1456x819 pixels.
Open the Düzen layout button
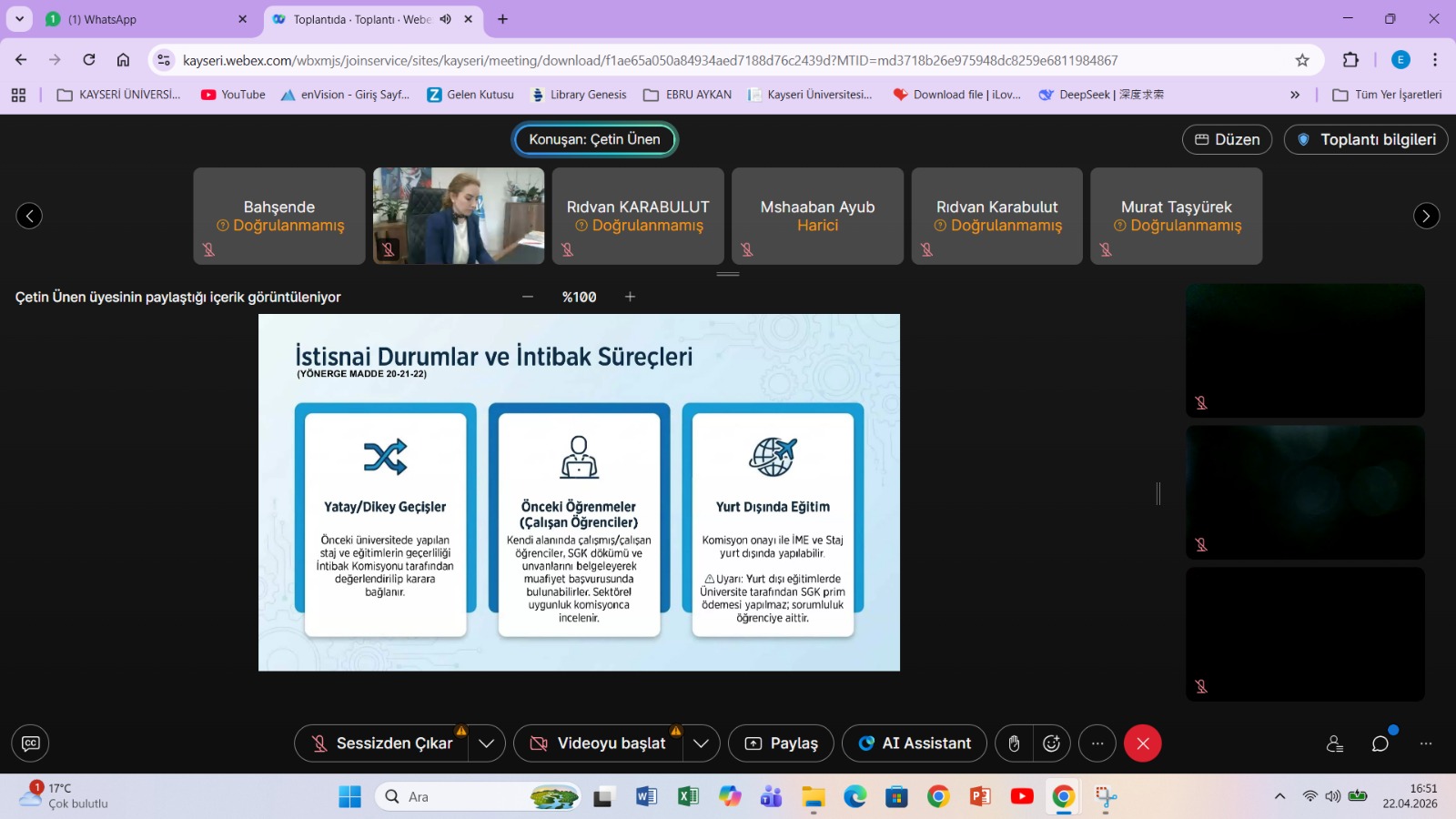pos(1227,139)
